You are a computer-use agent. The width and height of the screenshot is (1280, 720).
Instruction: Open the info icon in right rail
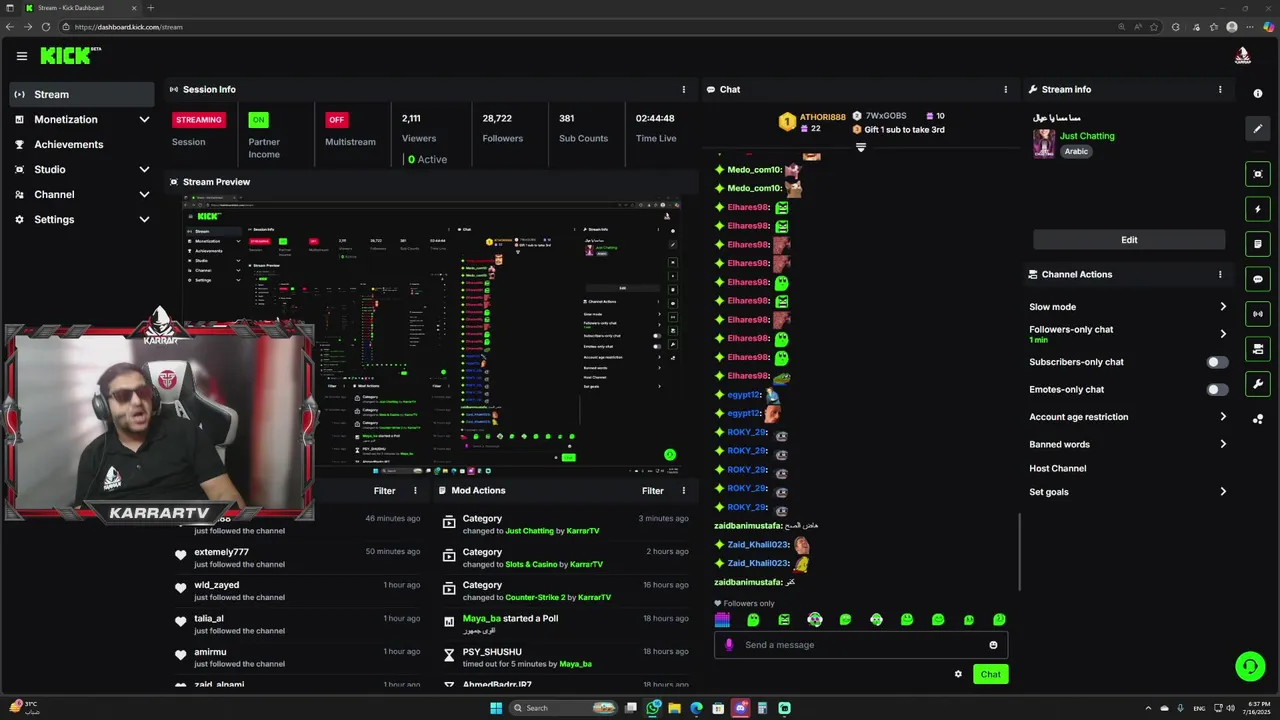1258,94
